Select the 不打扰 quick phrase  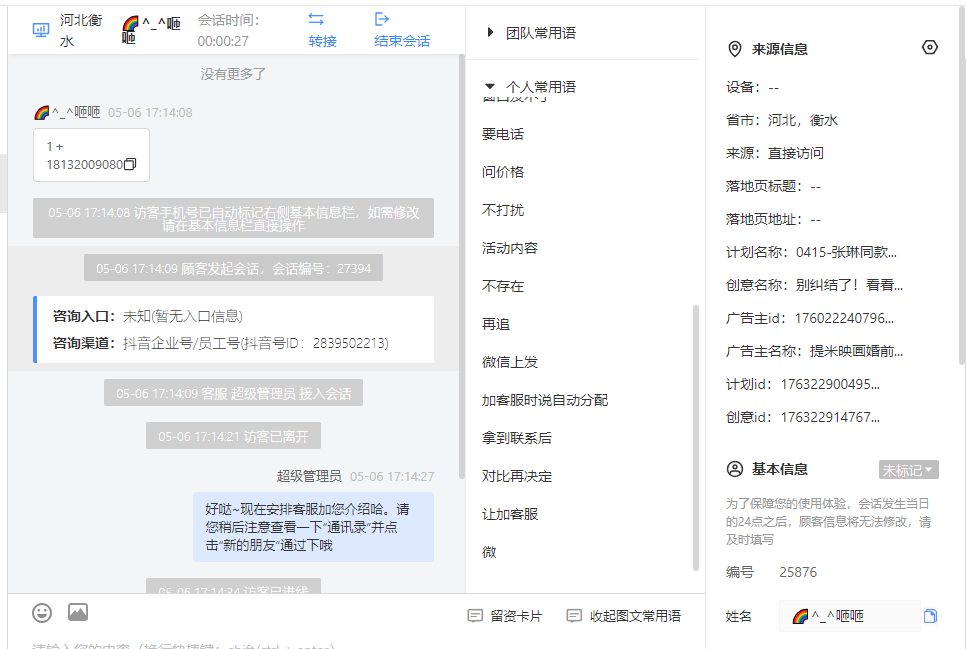tap(503, 210)
